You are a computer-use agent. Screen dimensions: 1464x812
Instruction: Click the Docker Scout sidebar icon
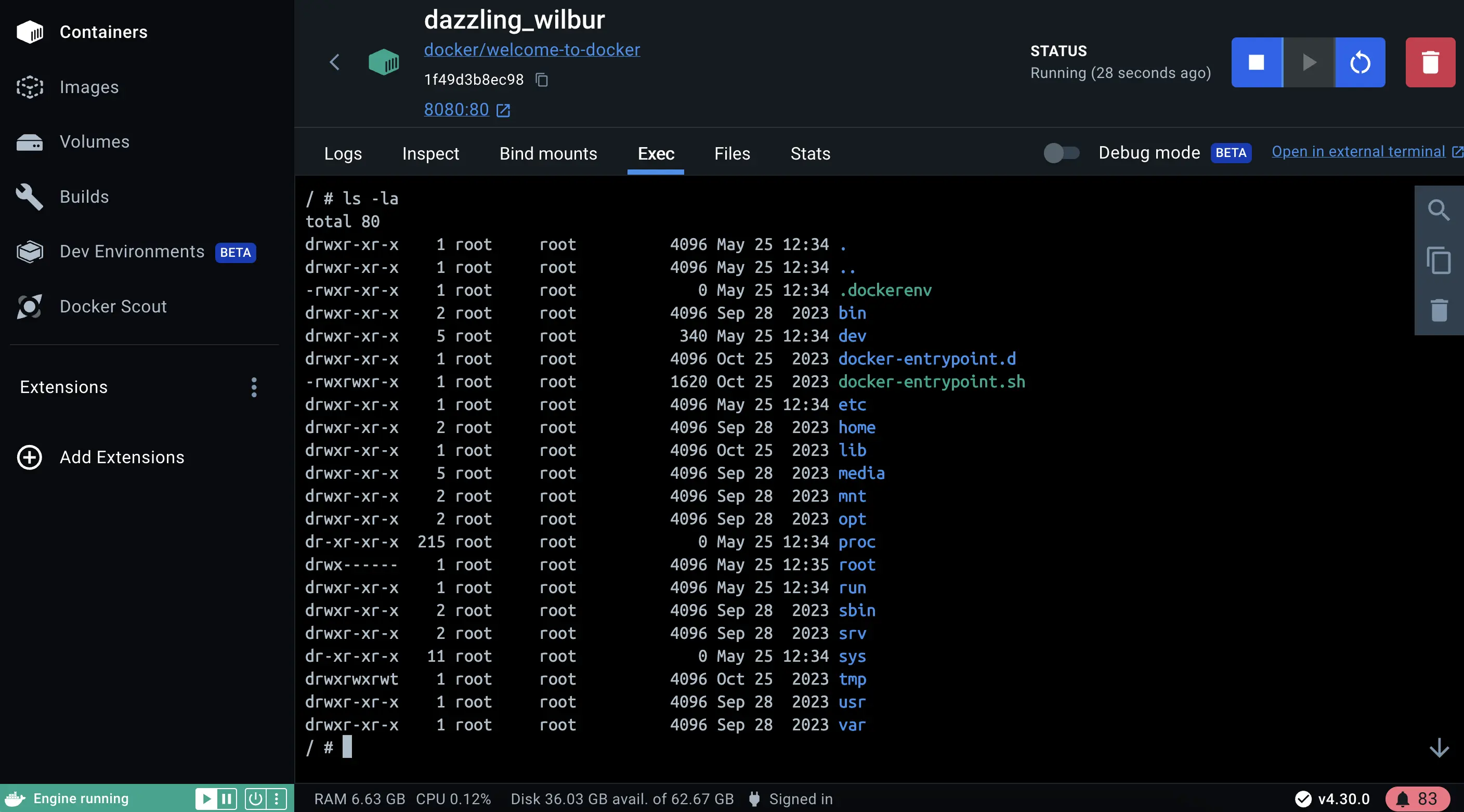[30, 306]
